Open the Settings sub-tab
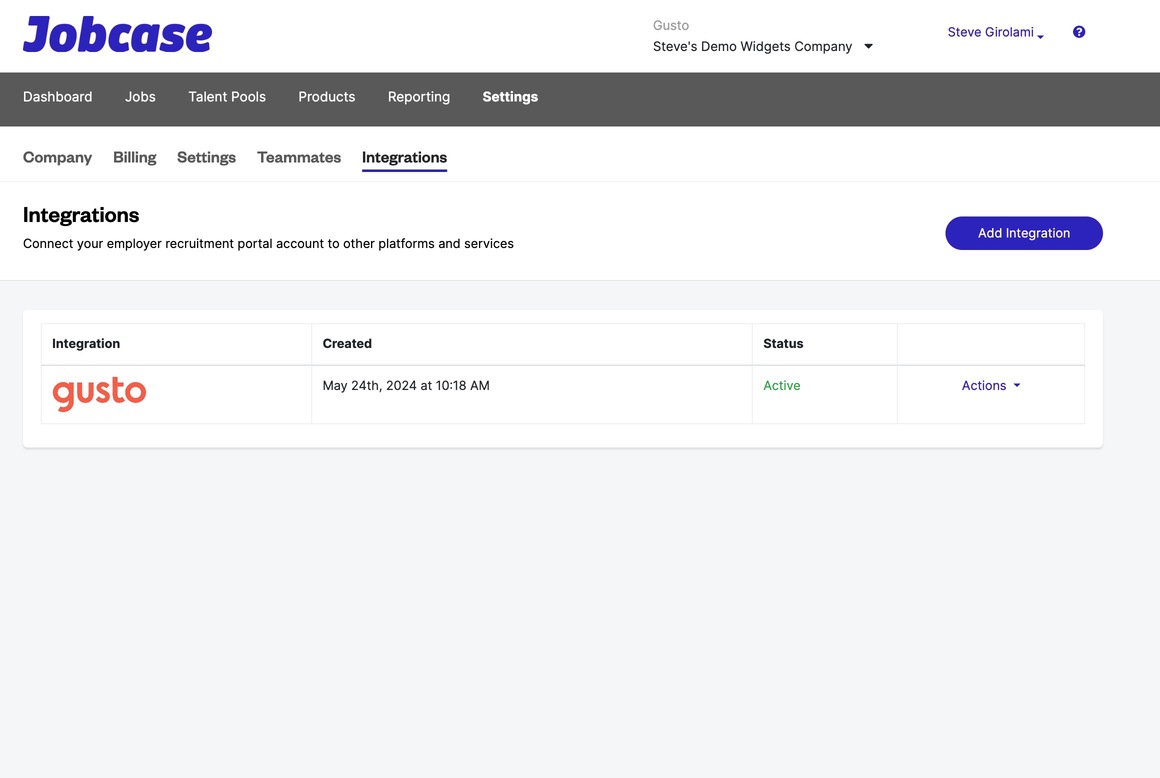 206,158
